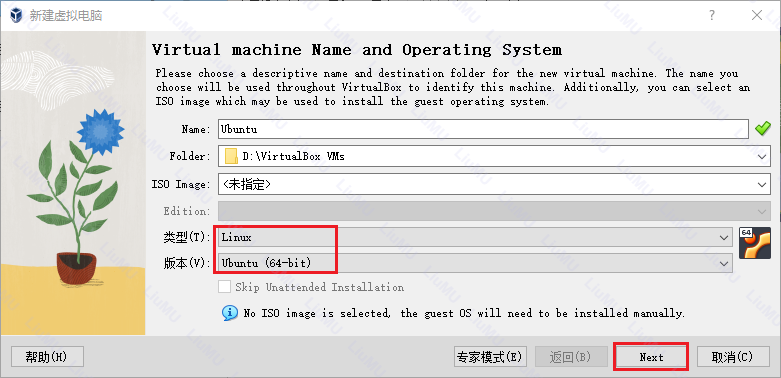Click the "ISO Image:" field label

pyautogui.click(x=181, y=184)
